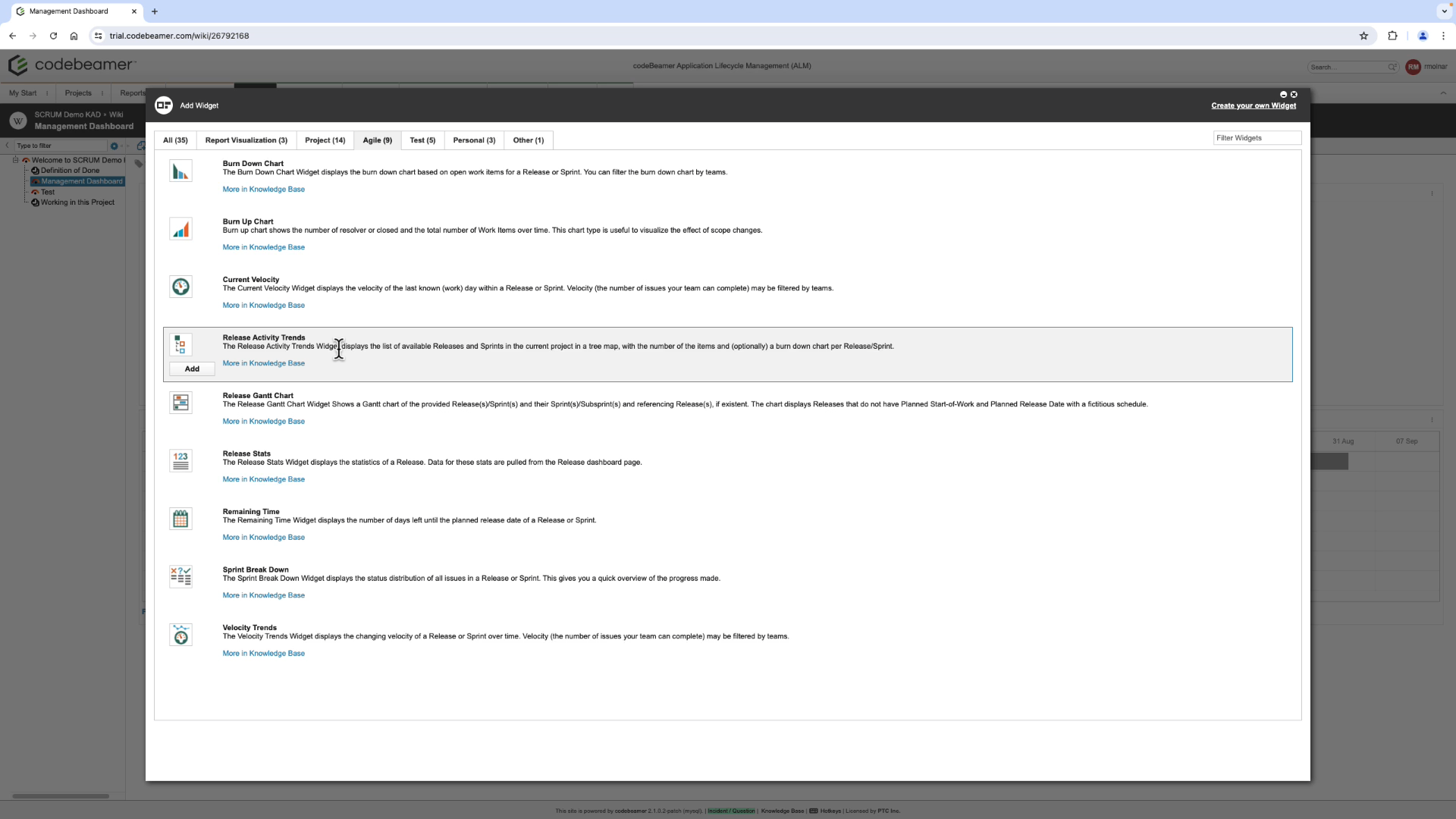Open the Report Visualization (3) tab
1456x819 pixels.
pos(246,140)
